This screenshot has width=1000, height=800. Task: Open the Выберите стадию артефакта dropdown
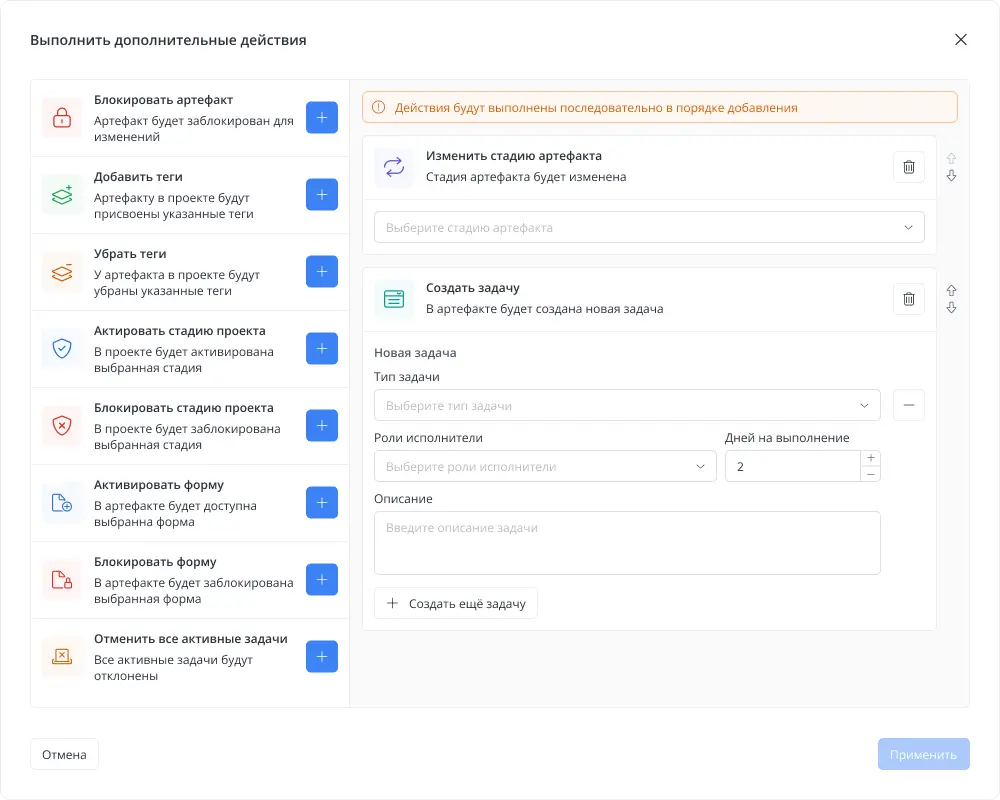click(x=649, y=227)
